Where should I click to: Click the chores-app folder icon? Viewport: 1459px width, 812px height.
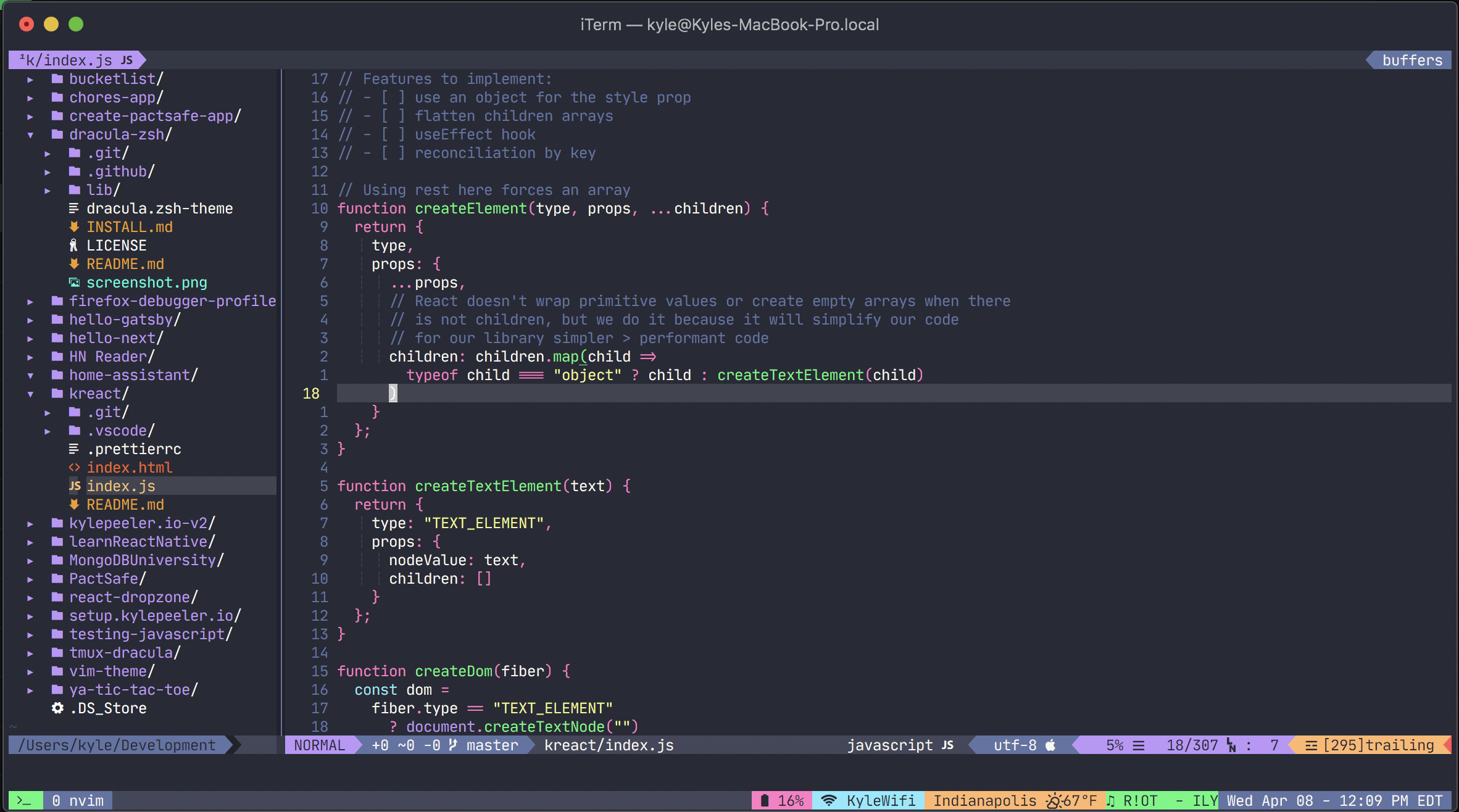(57, 97)
